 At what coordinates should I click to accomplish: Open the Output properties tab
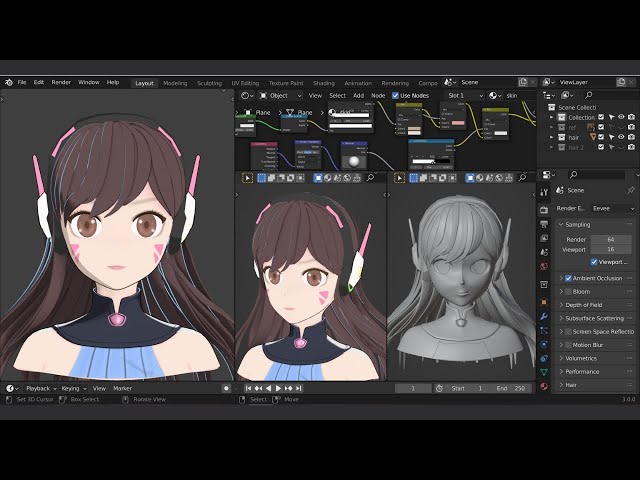[x=544, y=224]
